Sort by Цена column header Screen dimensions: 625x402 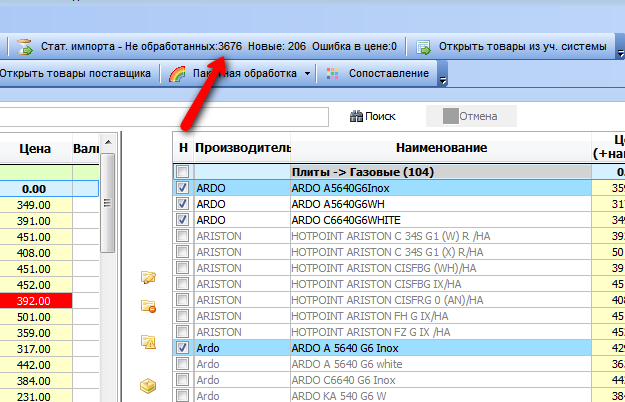point(35,149)
